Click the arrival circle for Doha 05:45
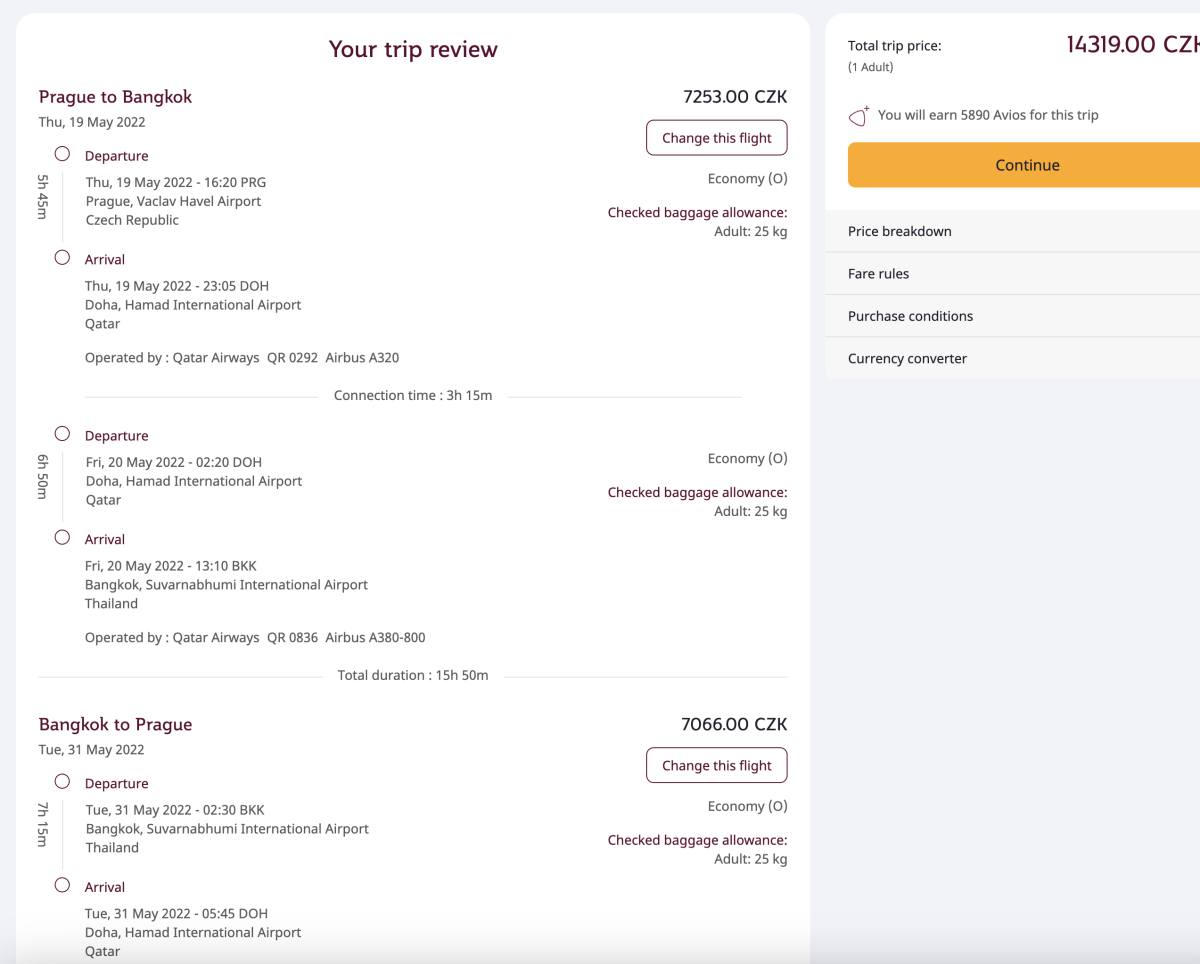The height and width of the screenshot is (964, 1200). 63,885
